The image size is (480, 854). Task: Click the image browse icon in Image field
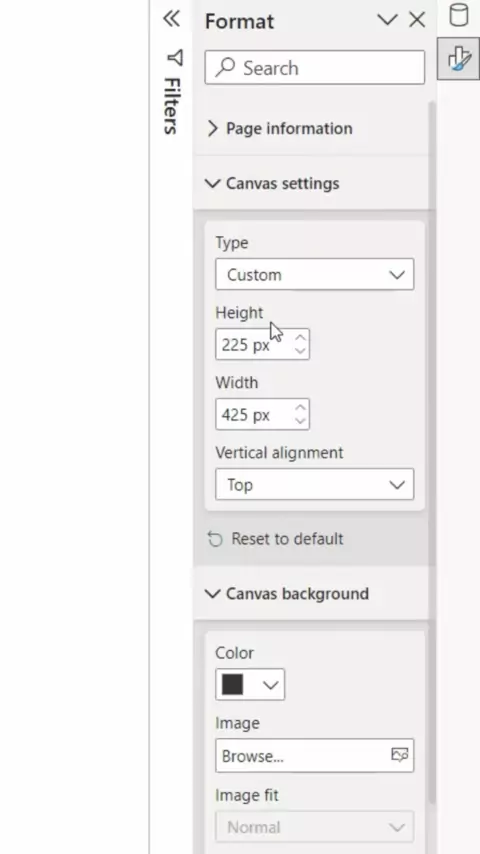click(x=400, y=755)
